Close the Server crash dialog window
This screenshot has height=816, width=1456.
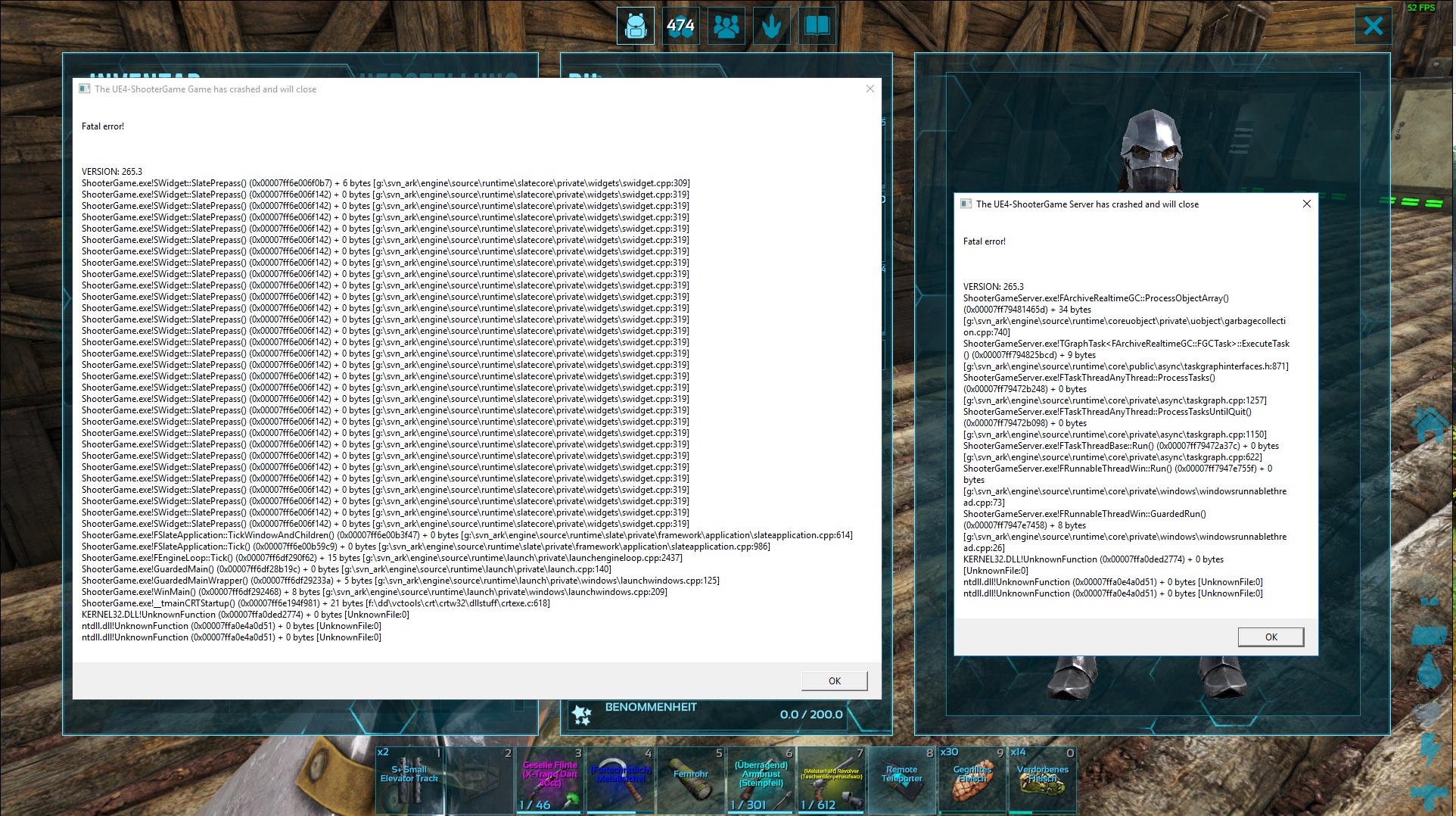1307,204
